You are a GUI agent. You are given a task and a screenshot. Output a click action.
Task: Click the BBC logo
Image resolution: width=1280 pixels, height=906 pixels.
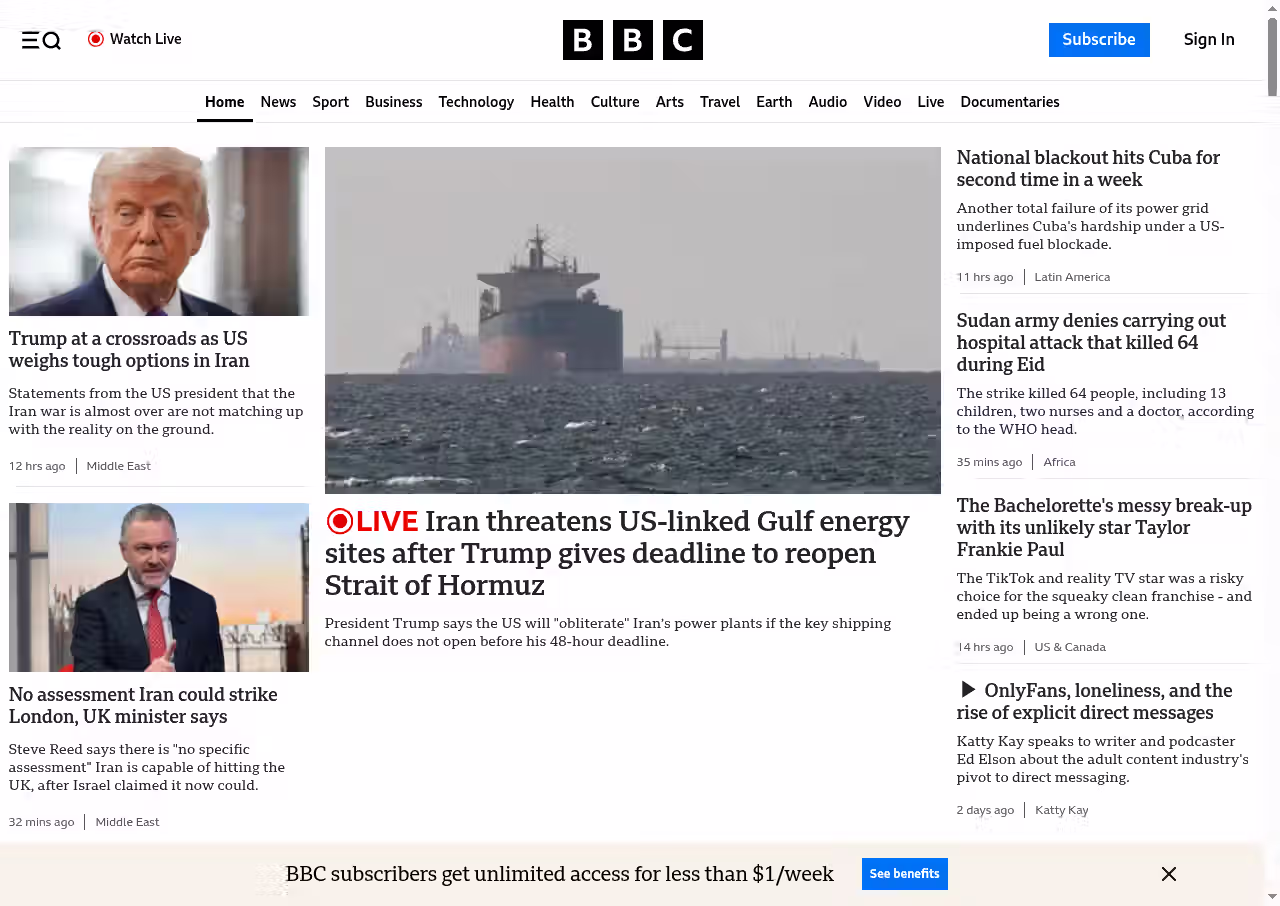[632, 40]
